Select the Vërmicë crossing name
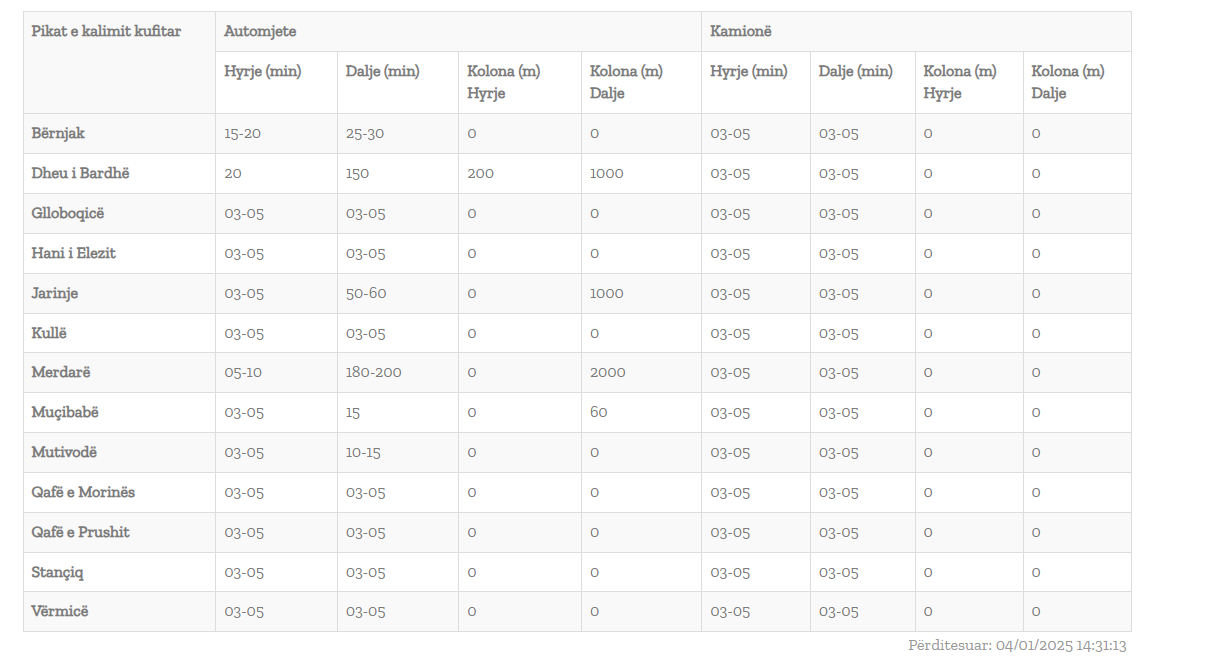The width and height of the screenshot is (1206, 659). [60, 611]
